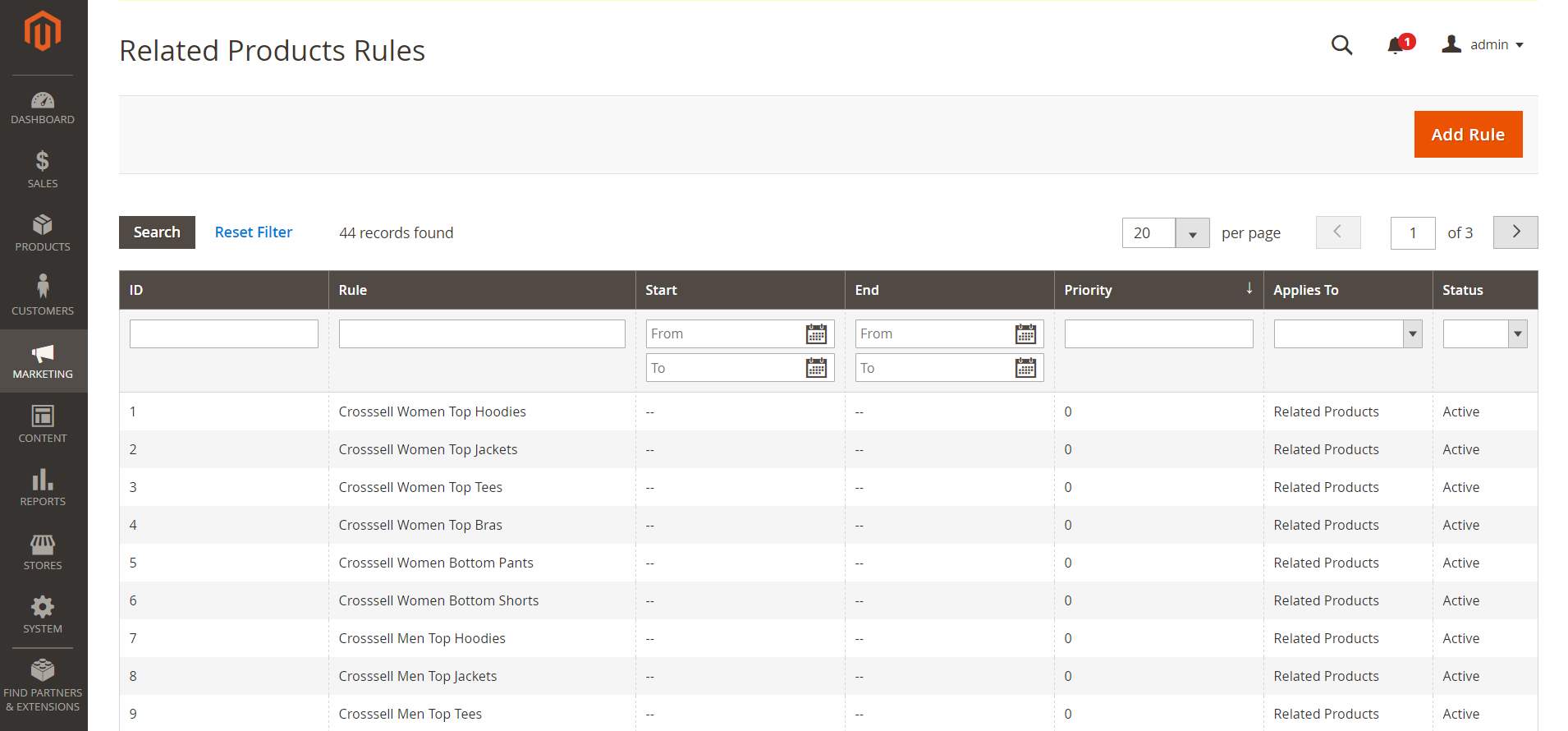1568x731 pixels.
Task: Expand the admin account dropdown
Action: [x=1483, y=44]
